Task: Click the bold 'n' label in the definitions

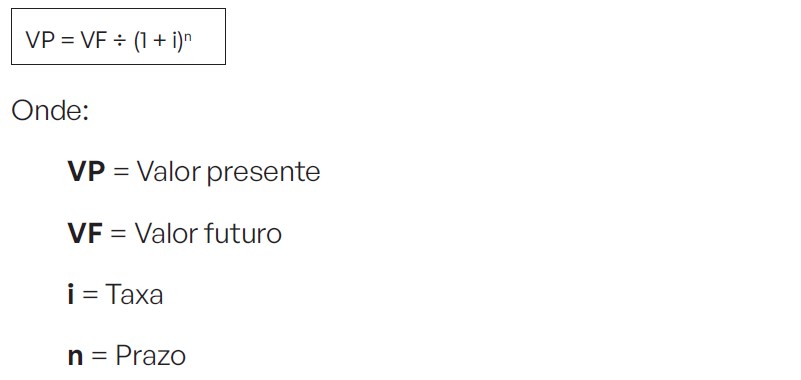Action: click(x=75, y=357)
